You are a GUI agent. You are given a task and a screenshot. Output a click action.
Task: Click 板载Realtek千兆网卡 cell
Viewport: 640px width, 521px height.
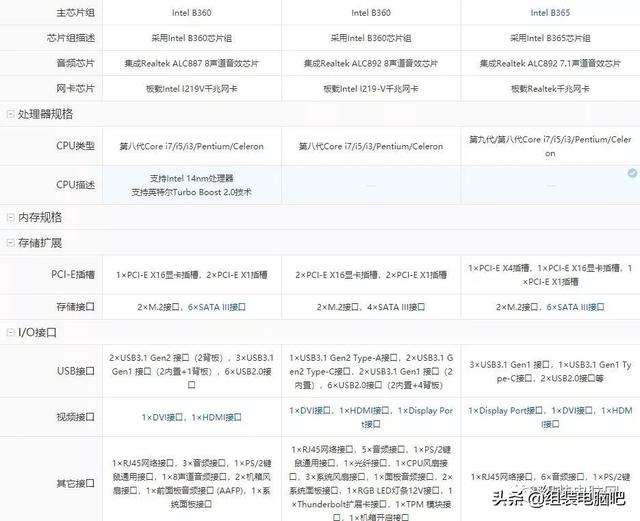(550, 89)
